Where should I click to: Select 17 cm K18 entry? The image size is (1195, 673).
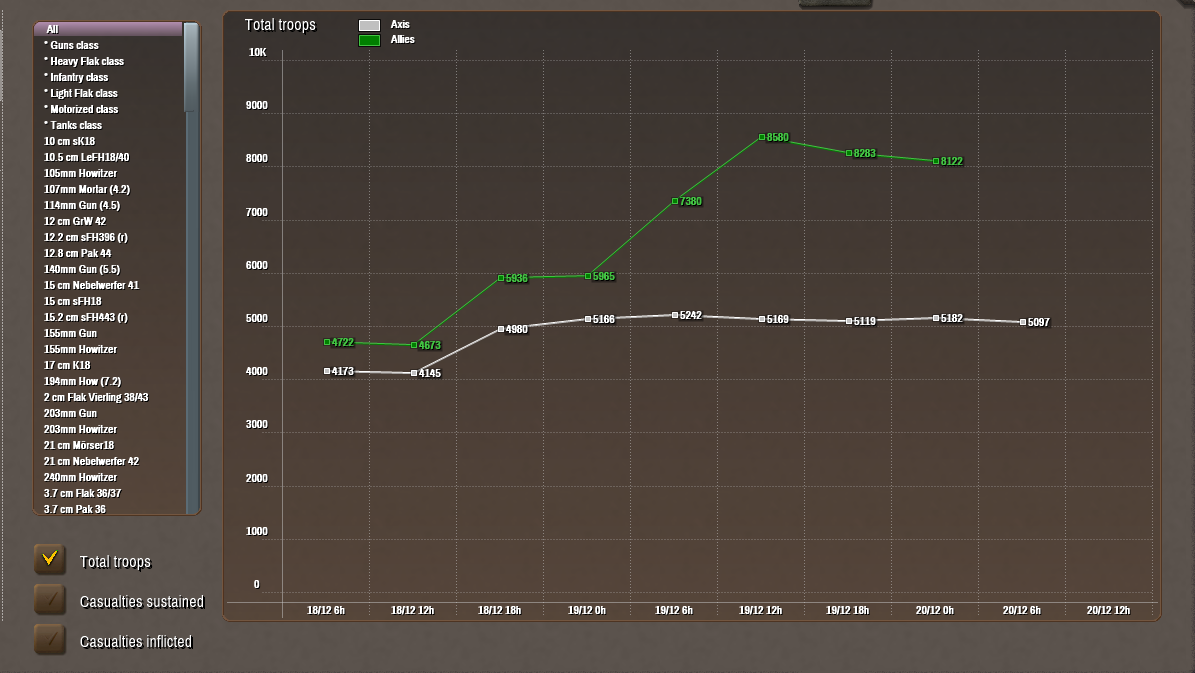108,365
